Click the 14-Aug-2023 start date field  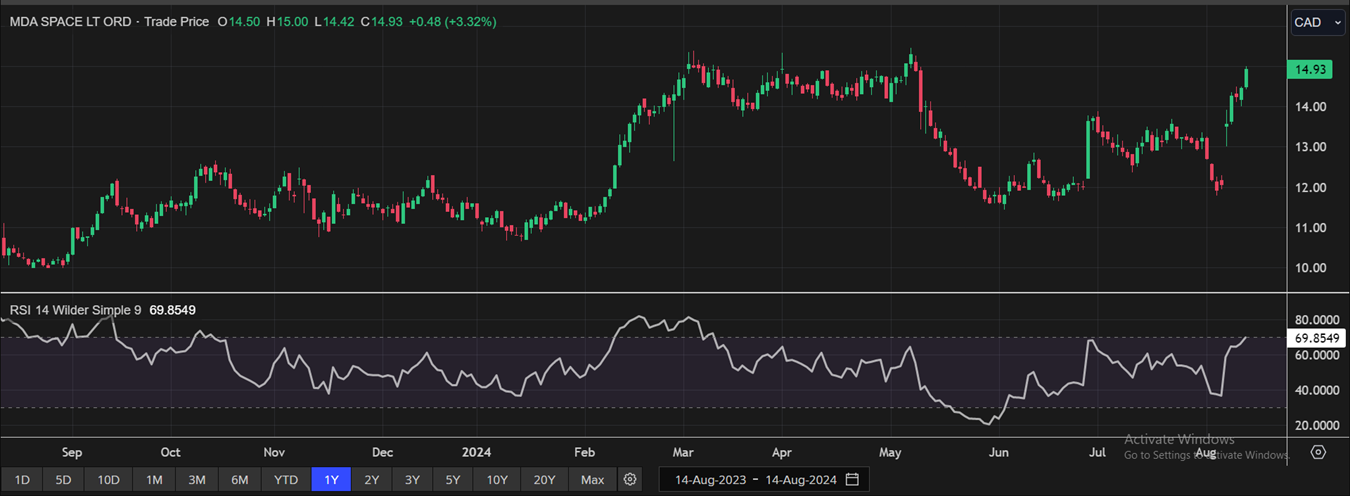709,480
